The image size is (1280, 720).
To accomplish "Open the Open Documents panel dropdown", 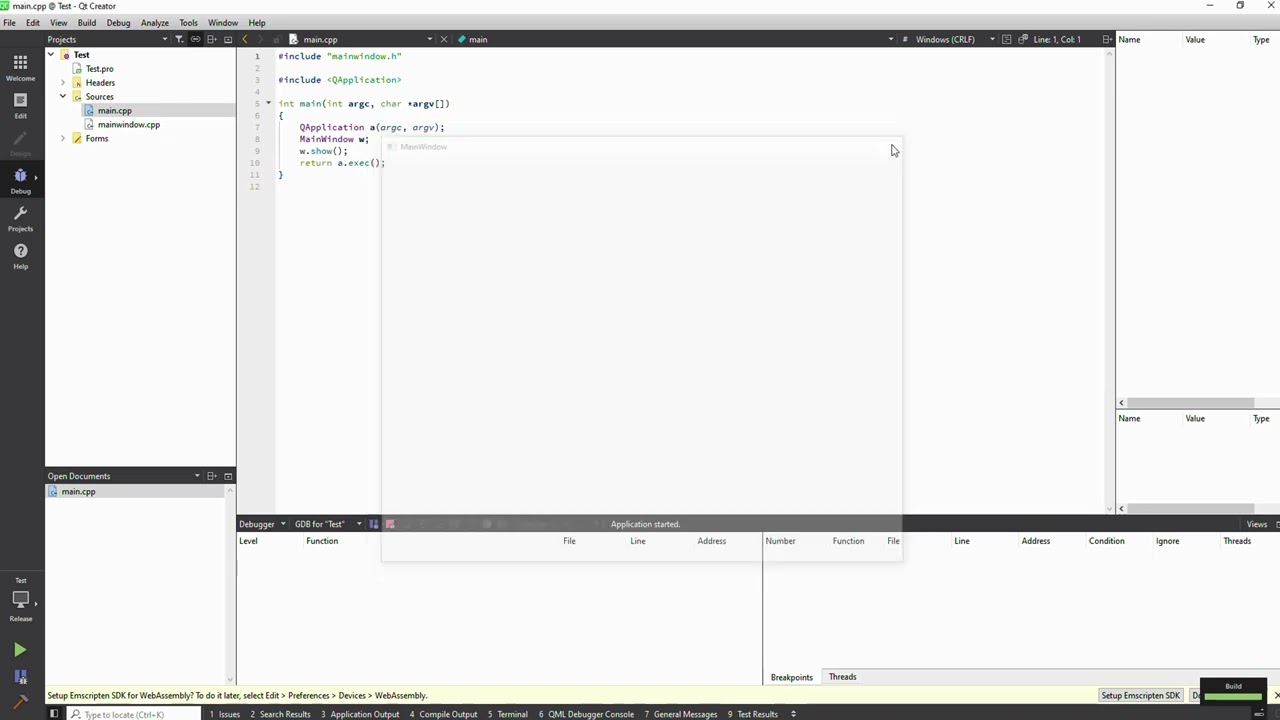I will tap(197, 476).
